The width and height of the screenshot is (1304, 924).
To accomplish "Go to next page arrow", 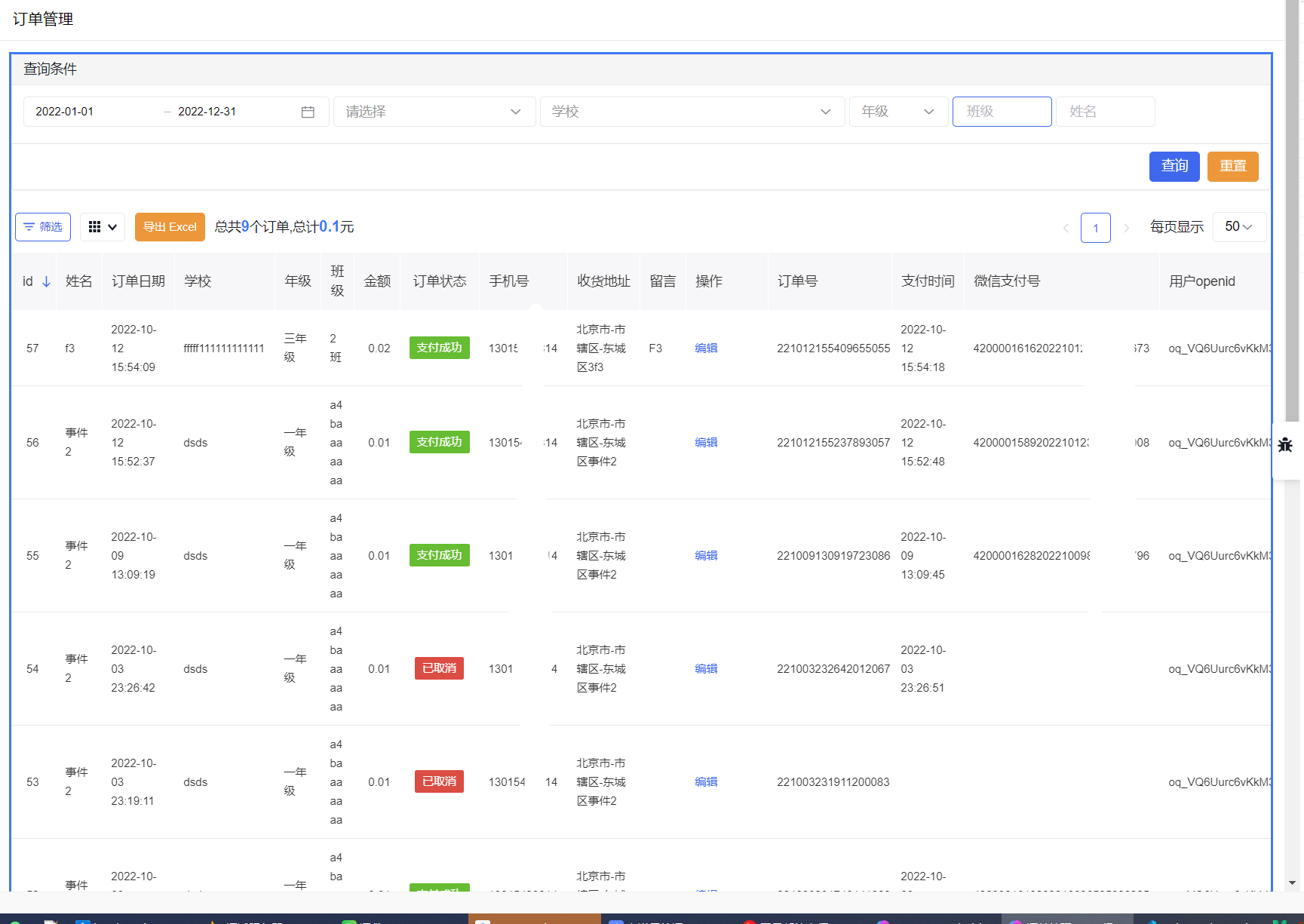I will [1126, 228].
